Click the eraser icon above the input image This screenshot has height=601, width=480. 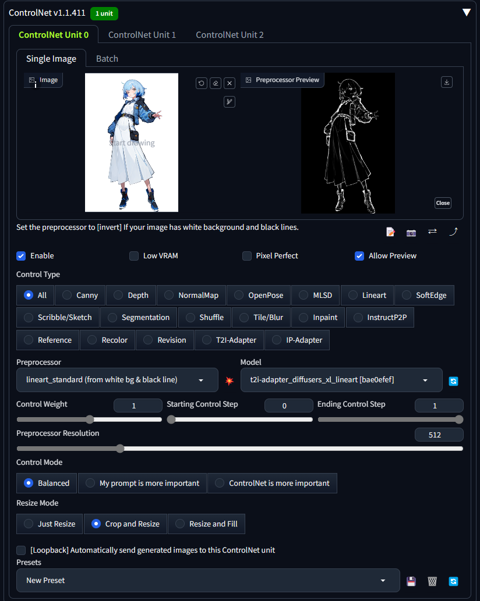(x=215, y=83)
